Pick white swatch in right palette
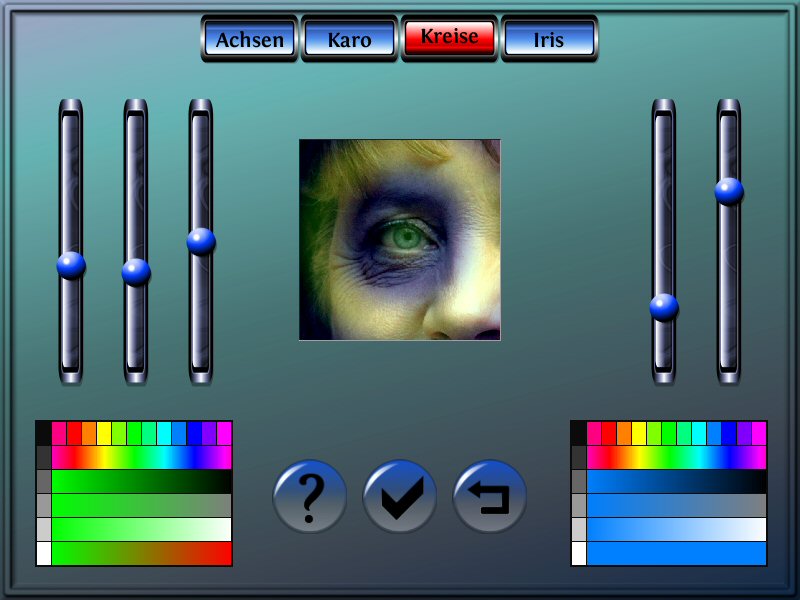 (579, 554)
